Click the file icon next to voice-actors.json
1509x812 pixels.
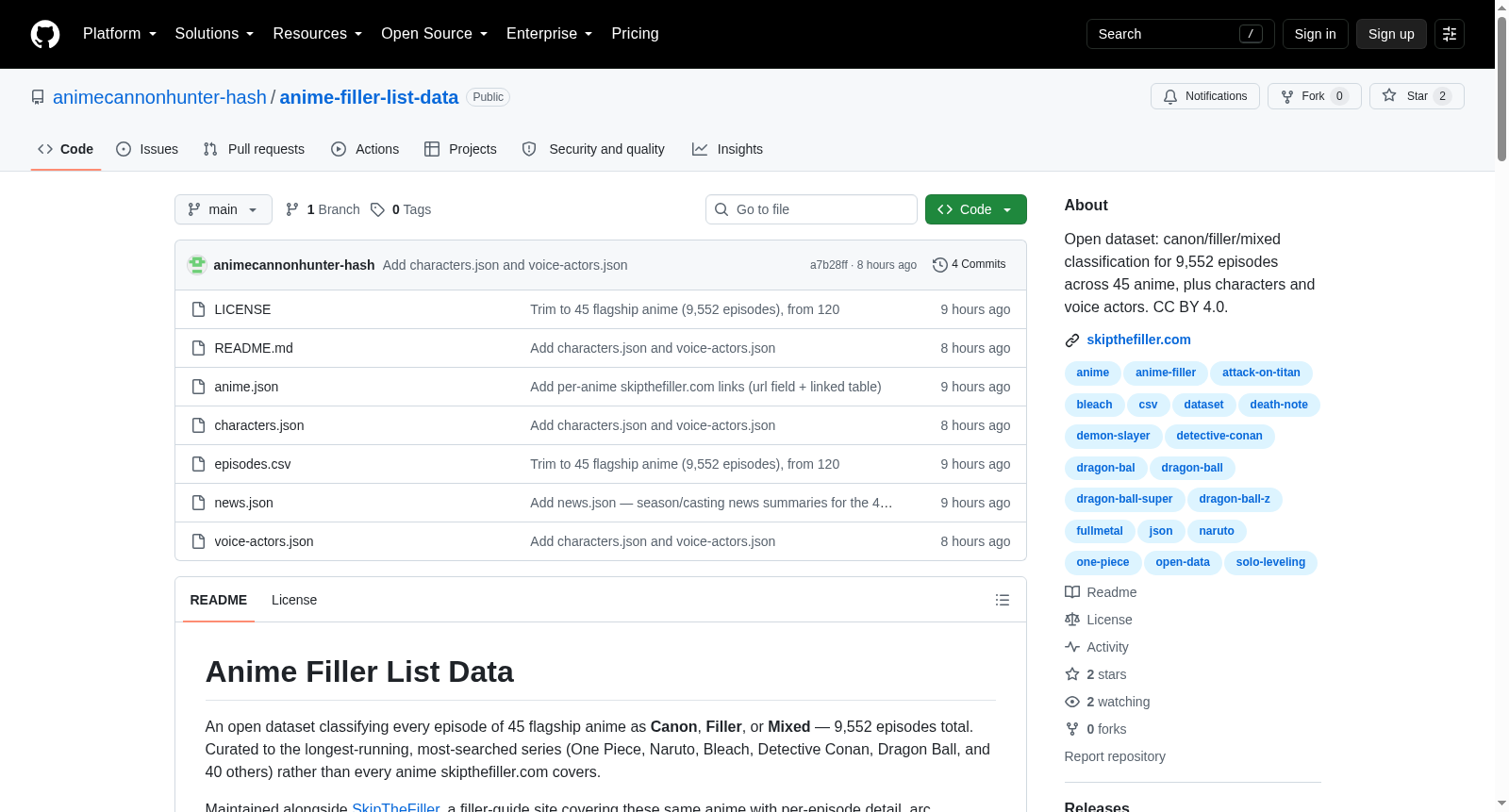click(198, 541)
